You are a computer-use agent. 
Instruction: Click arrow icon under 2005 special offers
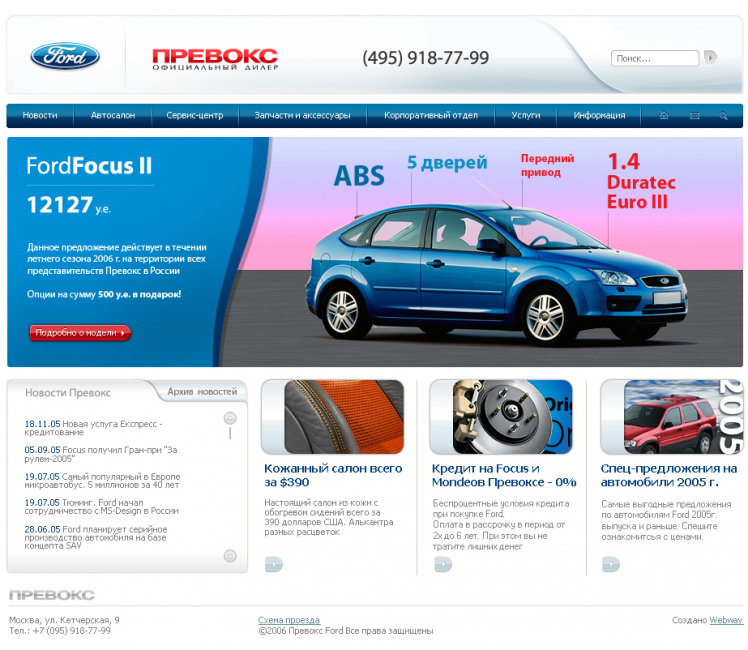[611, 564]
